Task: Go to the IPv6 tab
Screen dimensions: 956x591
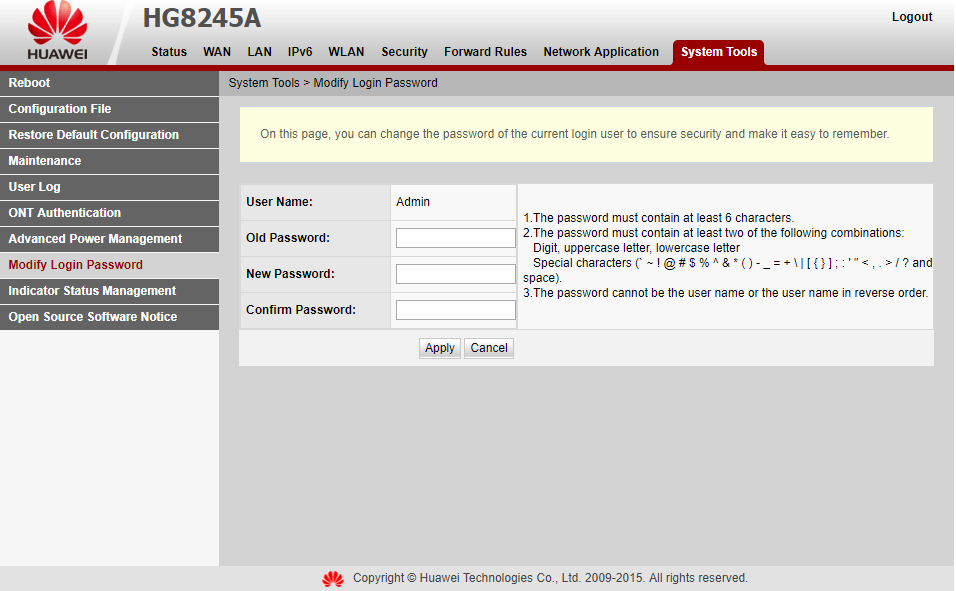Action: [x=300, y=52]
